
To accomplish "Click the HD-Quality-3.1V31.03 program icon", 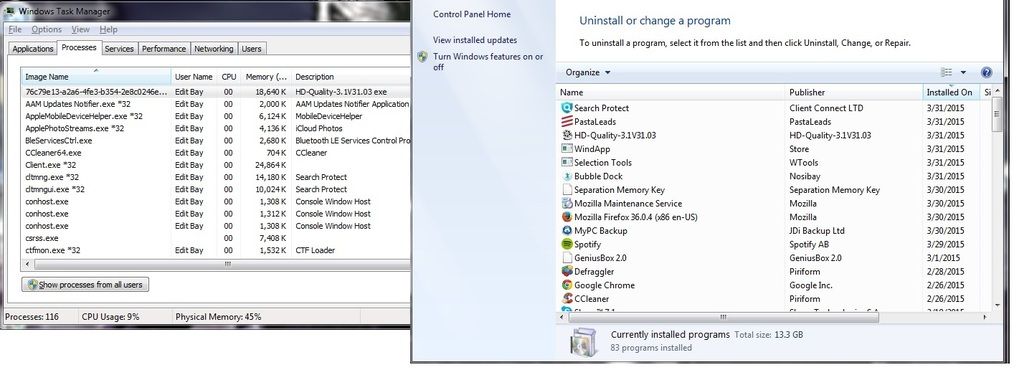I will [567, 135].
